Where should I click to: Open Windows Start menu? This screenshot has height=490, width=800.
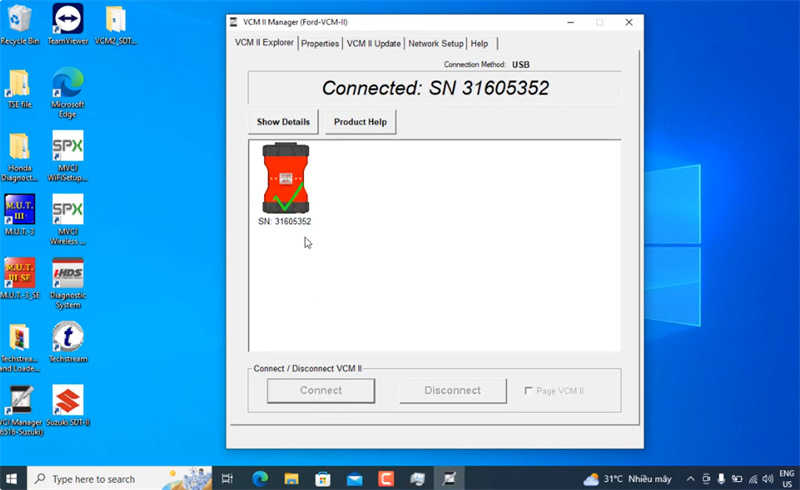pos(11,479)
